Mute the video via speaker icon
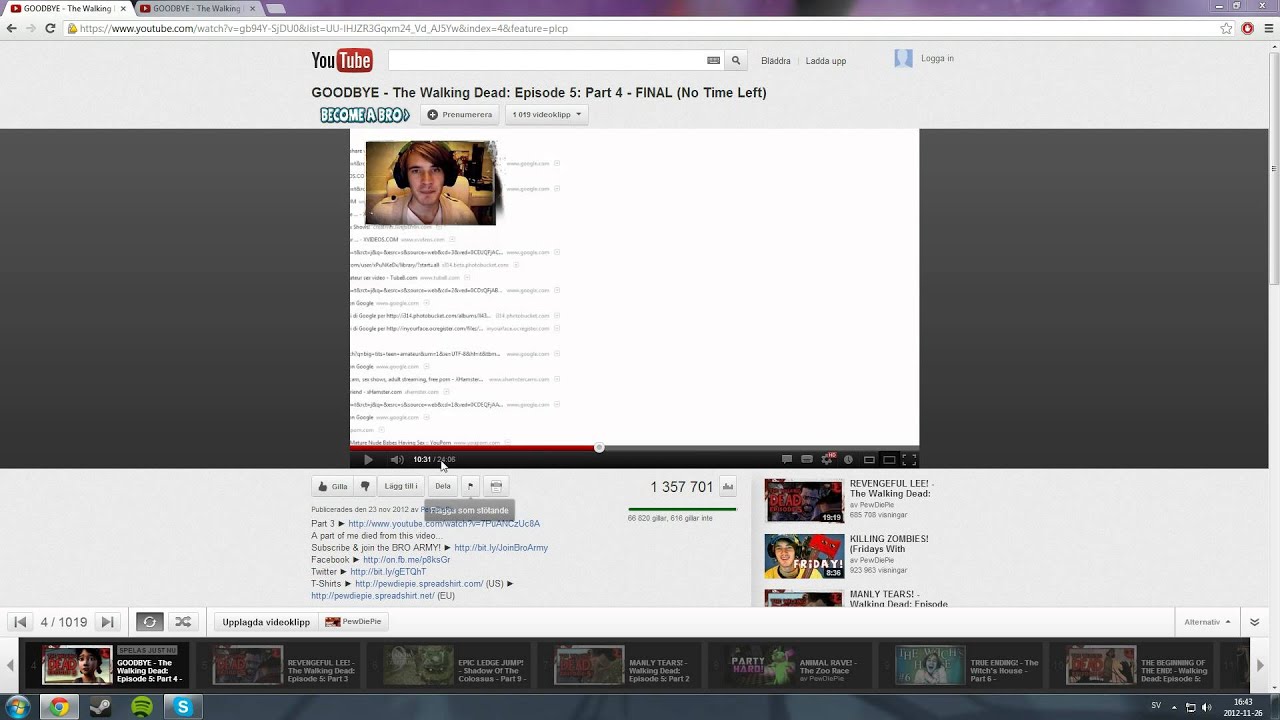 click(396, 460)
